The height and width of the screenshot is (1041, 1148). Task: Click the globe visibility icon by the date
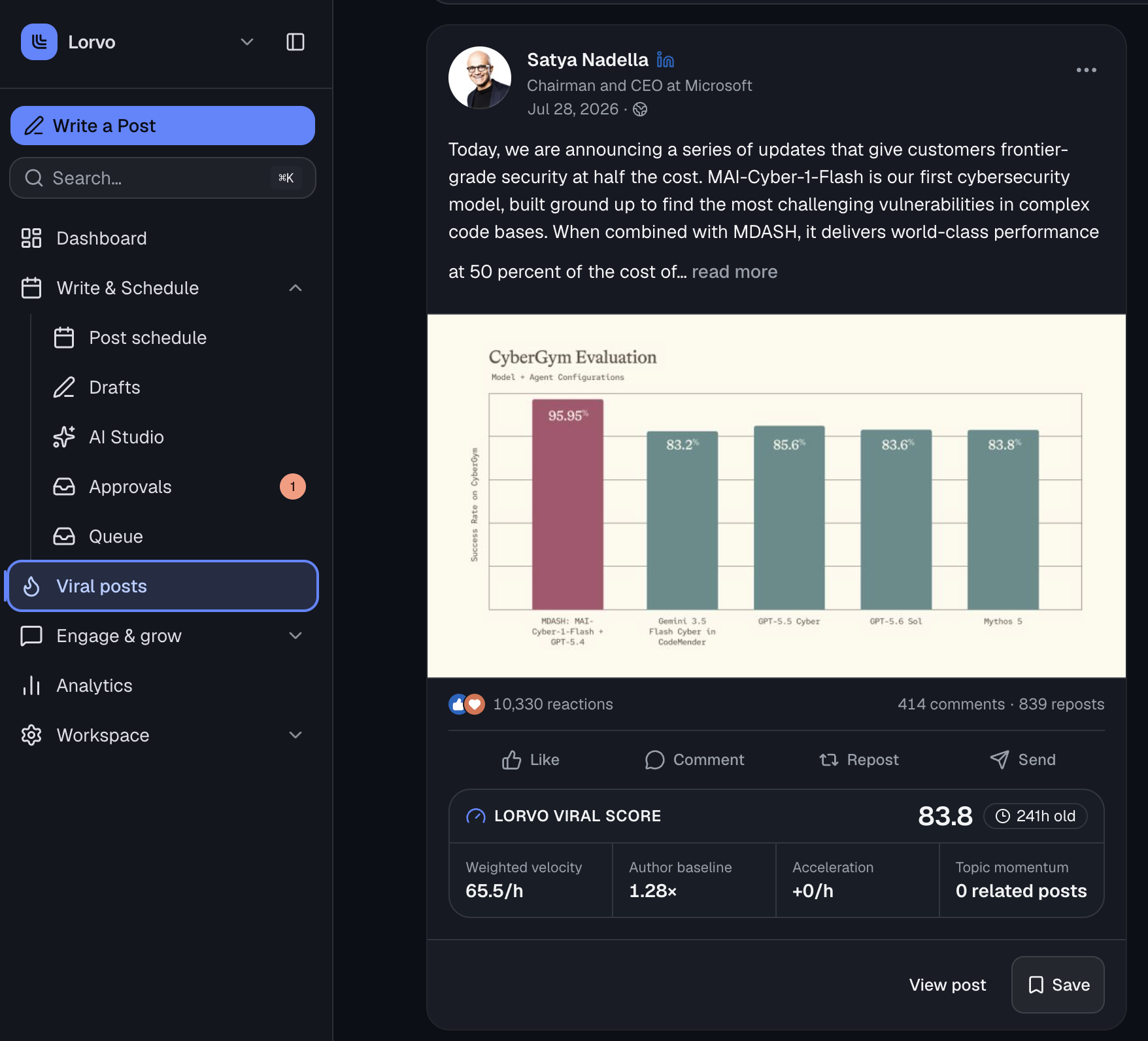click(640, 109)
